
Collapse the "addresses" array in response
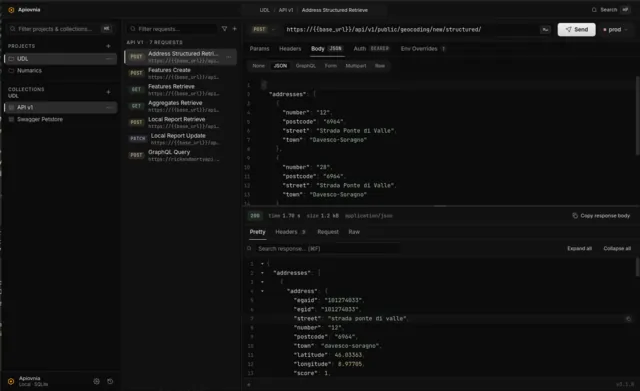(262, 273)
